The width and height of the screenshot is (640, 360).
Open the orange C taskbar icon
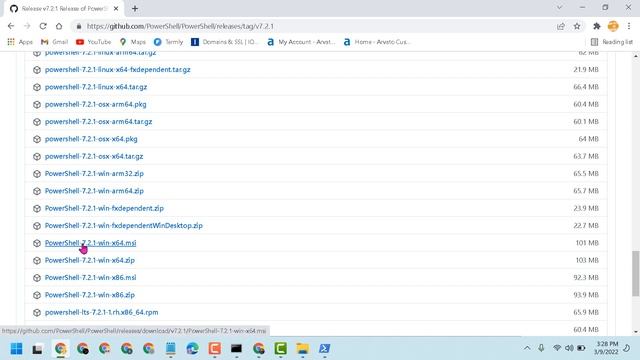click(x=214, y=349)
